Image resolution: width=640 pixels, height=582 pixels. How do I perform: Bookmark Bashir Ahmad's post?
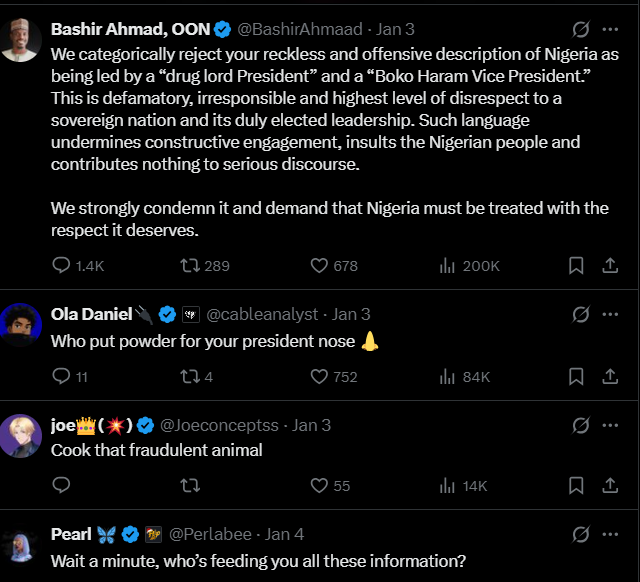pos(576,265)
